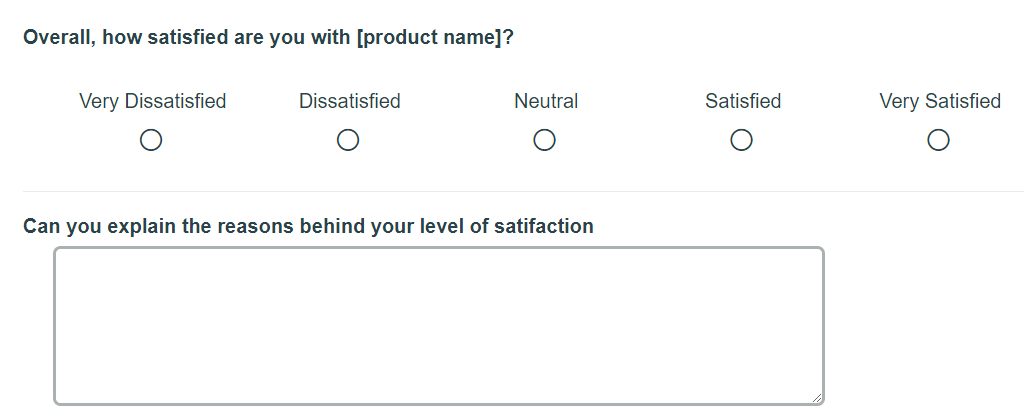This screenshot has height=420, width=1024.
Task: Click the misspelled word 'satifaction'
Action: pyautogui.click(x=544, y=226)
